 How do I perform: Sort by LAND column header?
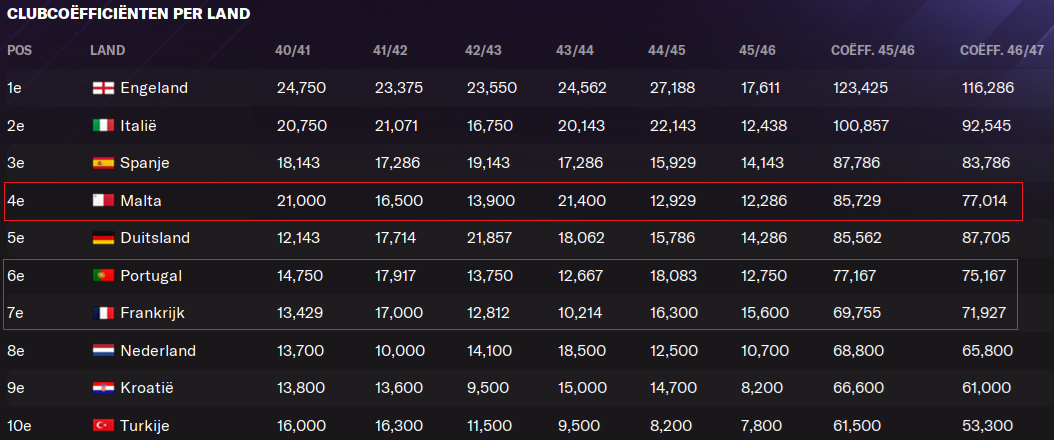[107, 50]
